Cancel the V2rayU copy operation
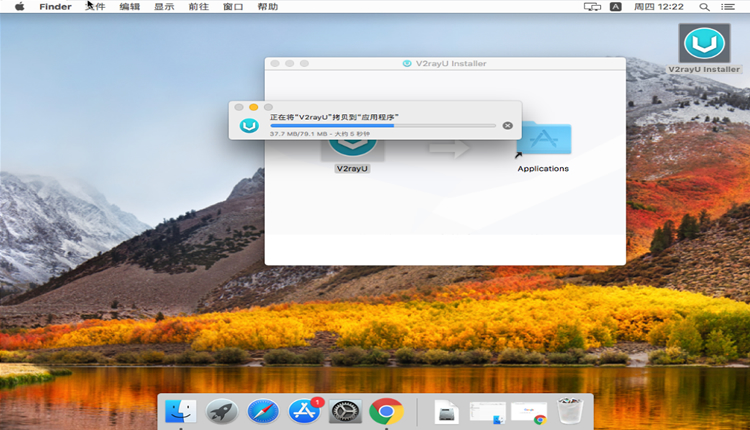This screenshot has height=430, width=750. pyautogui.click(x=507, y=125)
